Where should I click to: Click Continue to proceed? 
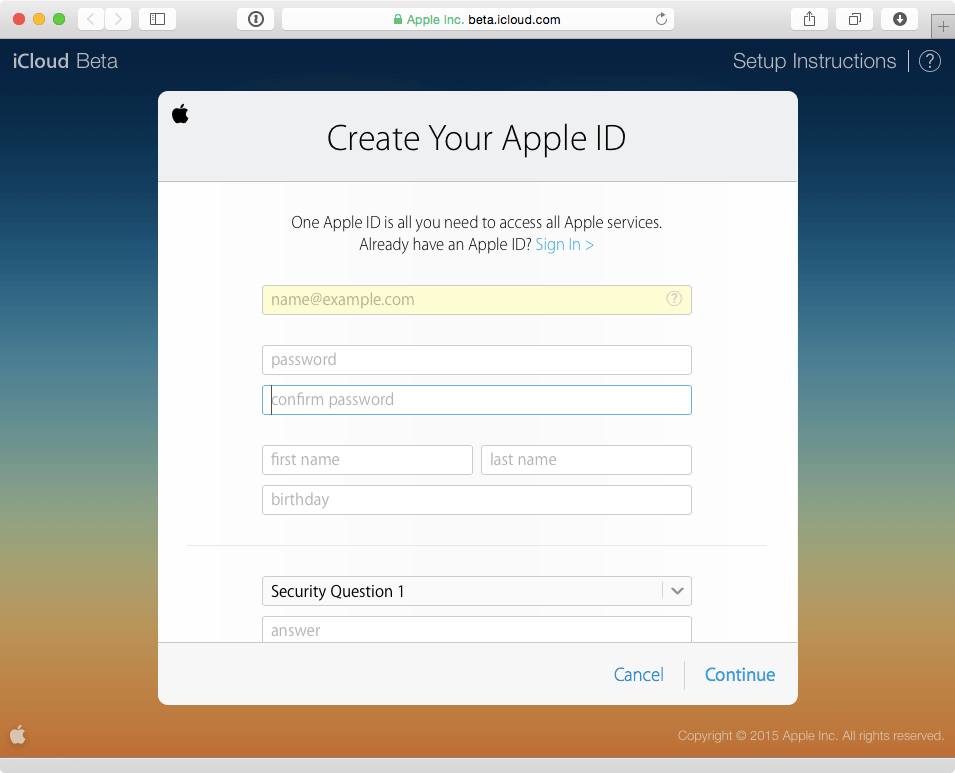739,674
